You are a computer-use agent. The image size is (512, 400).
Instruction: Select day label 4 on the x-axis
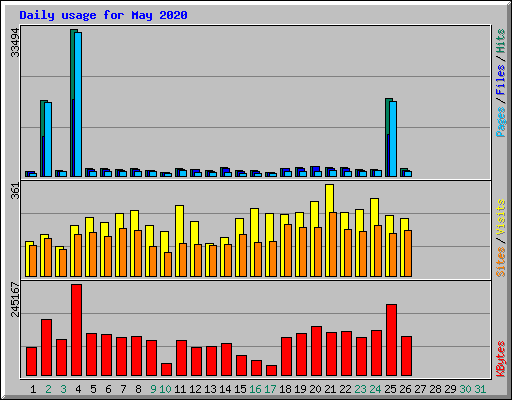(78, 389)
